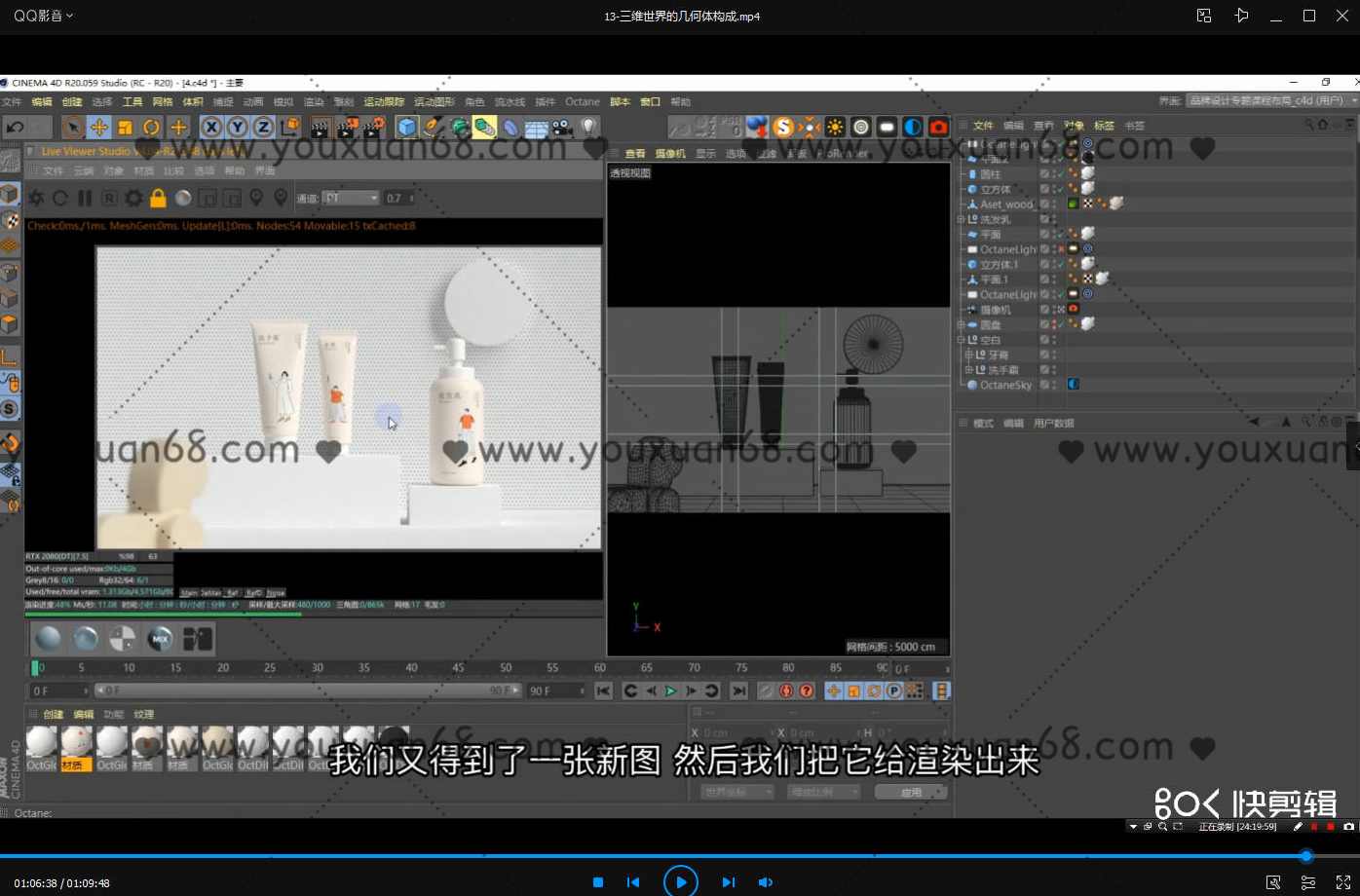This screenshot has width=1360, height=896.
Task: Toggle the Y axis lock
Action: point(235,127)
